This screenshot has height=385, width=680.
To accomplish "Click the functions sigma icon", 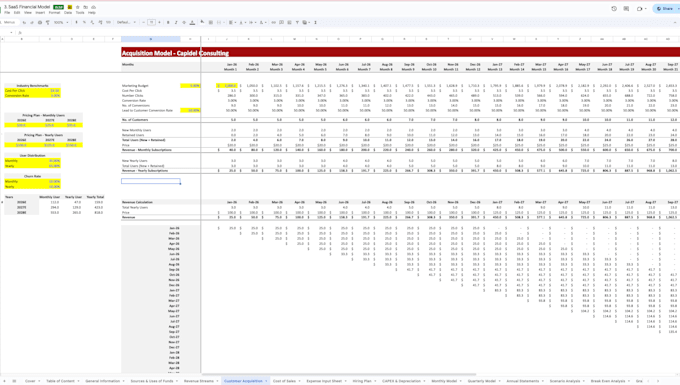I will 315,22.
